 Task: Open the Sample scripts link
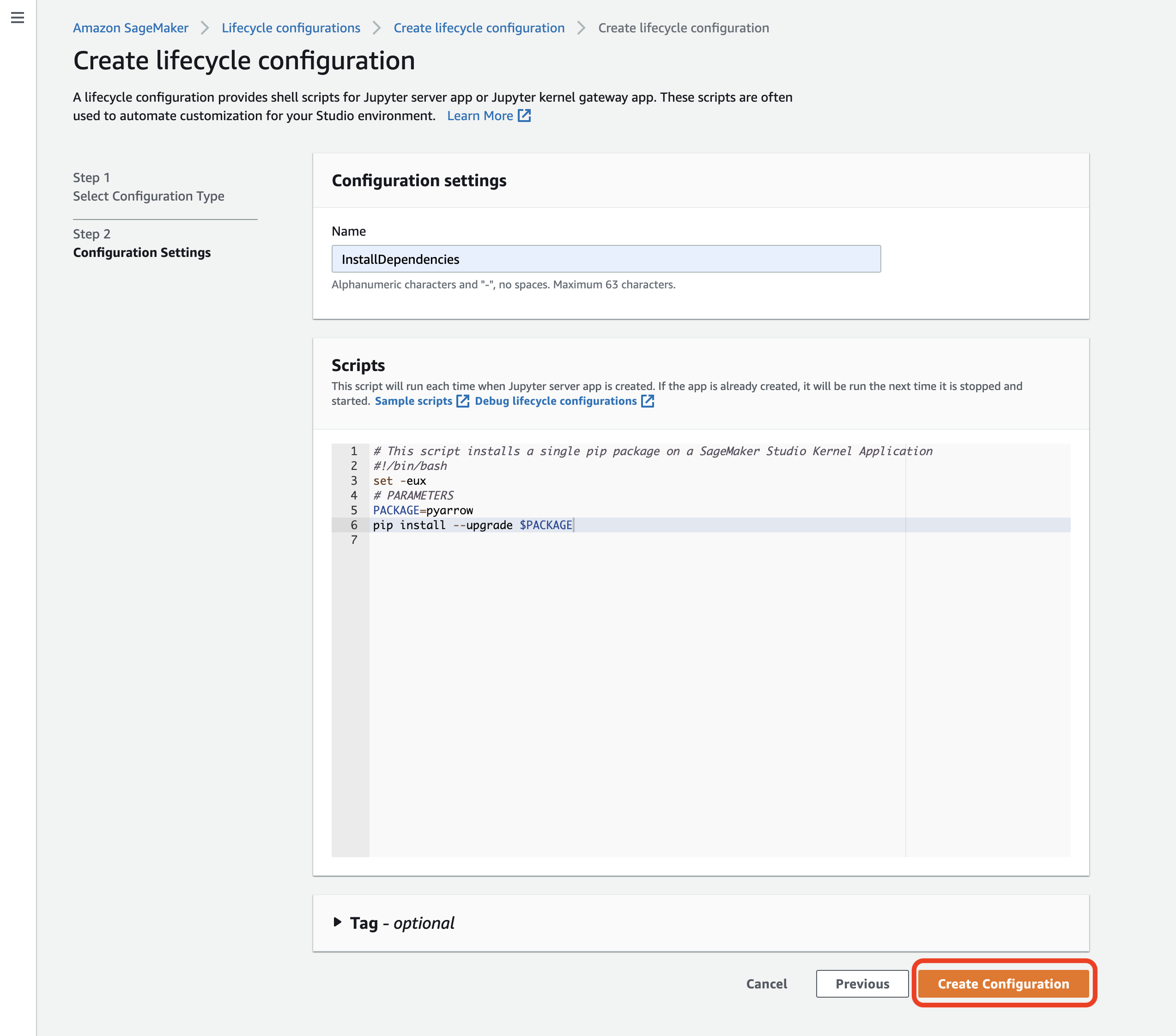point(413,401)
